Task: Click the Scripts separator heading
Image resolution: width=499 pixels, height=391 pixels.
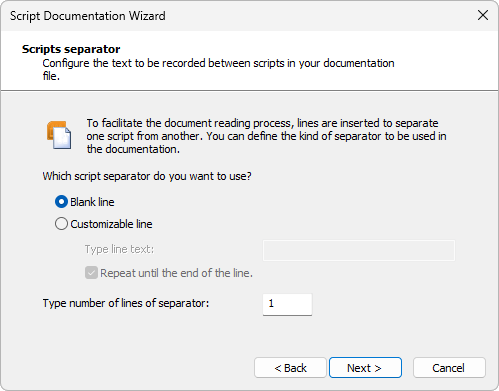Action: point(71,49)
